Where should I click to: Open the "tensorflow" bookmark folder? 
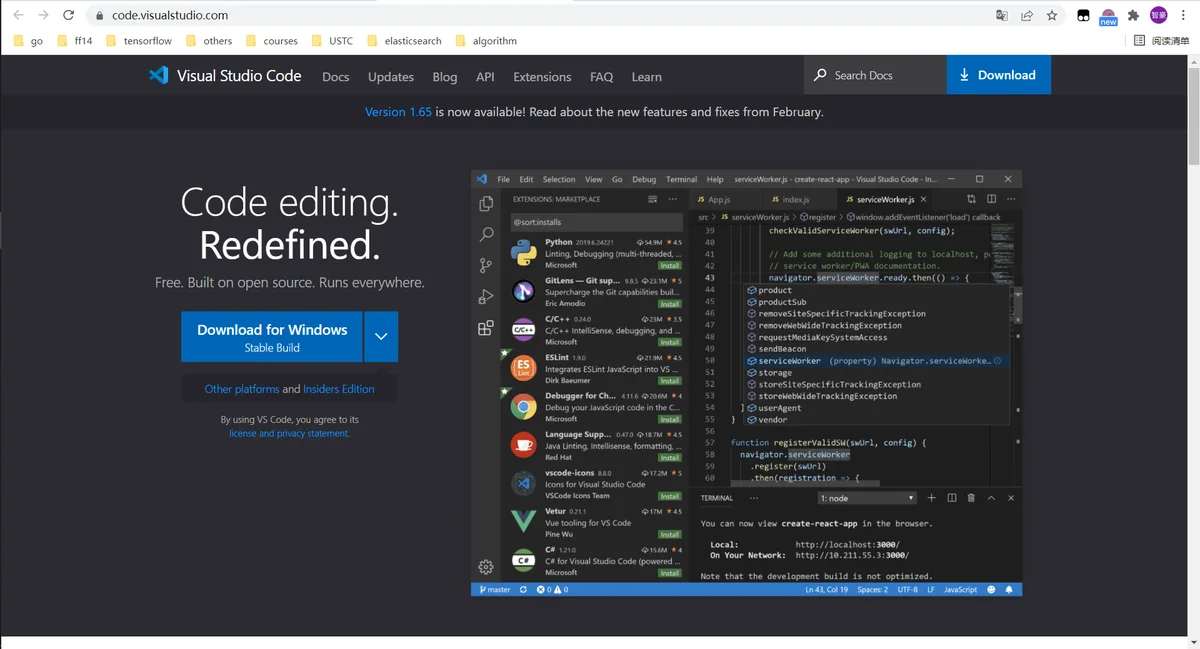pyautogui.click(x=139, y=41)
